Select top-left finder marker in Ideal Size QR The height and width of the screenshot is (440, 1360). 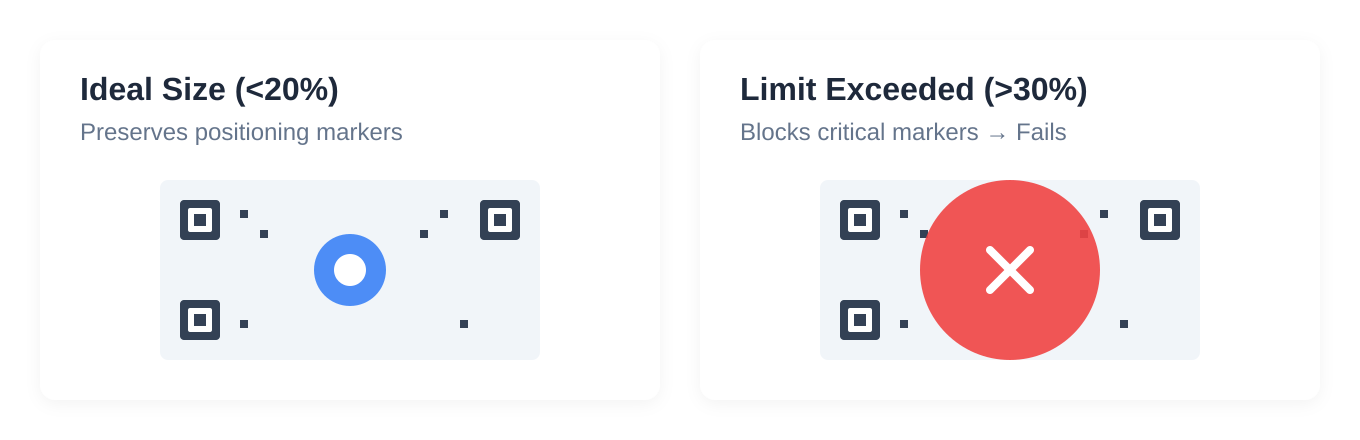[200, 220]
